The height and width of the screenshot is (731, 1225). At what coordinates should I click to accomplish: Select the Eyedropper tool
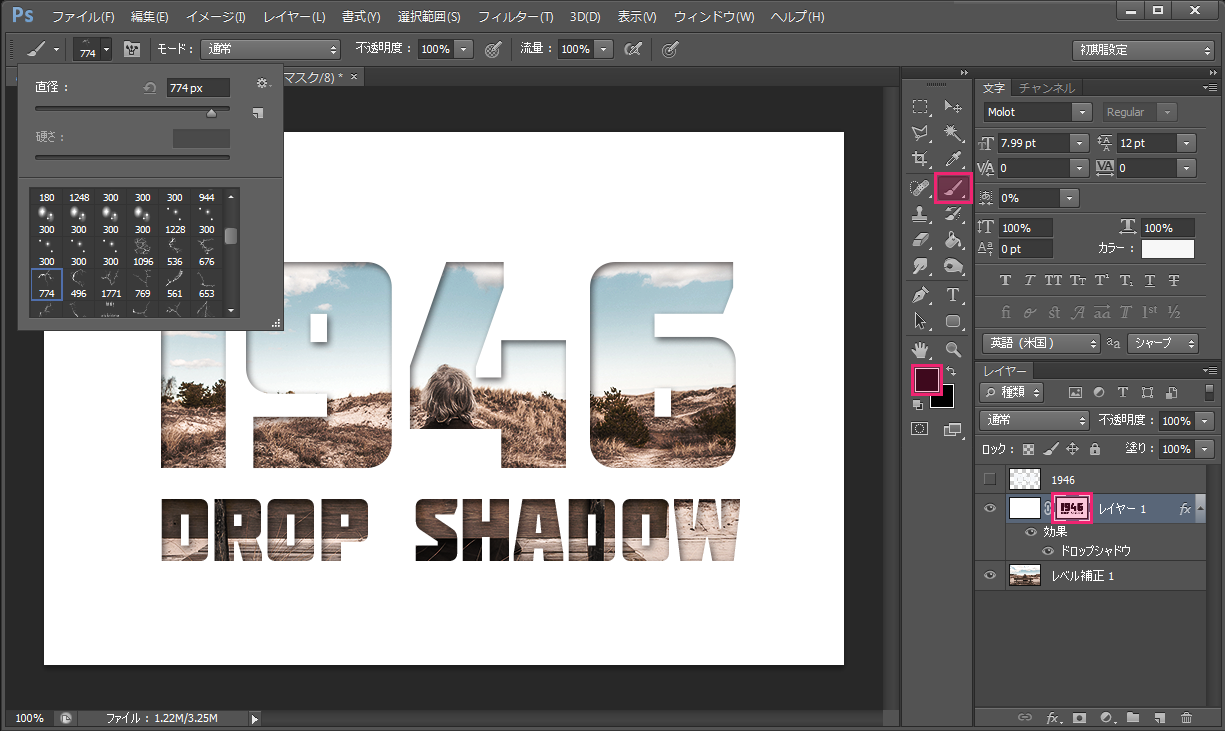(953, 159)
